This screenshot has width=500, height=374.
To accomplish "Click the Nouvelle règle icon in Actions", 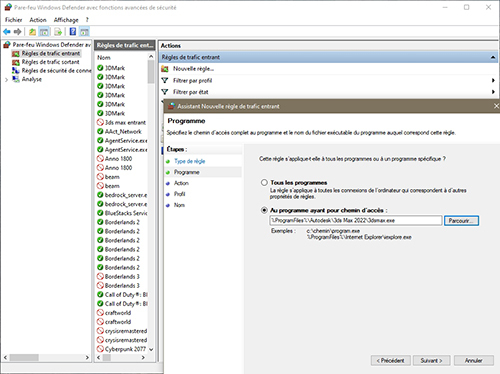I will coord(165,69).
